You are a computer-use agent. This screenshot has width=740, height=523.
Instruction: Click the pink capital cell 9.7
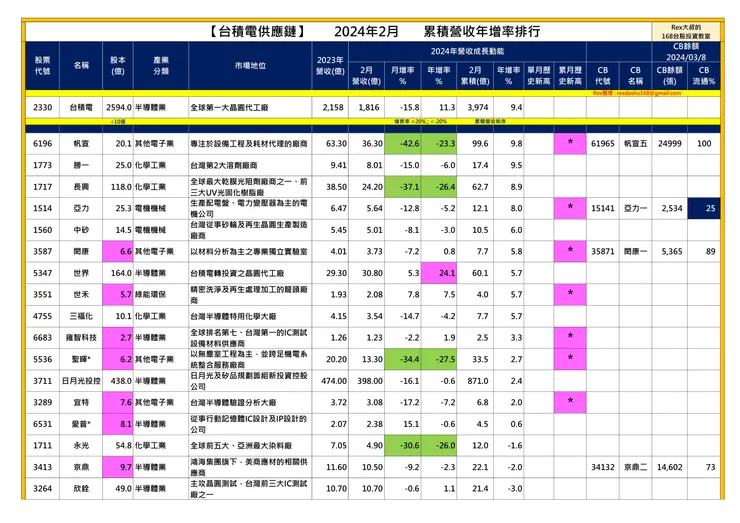[x=118, y=467]
